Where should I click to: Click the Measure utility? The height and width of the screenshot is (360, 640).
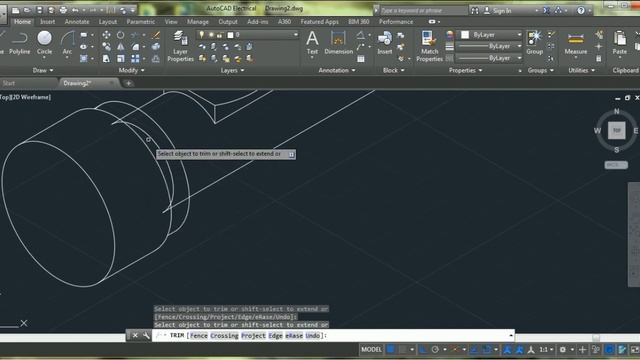tap(576, 43)
